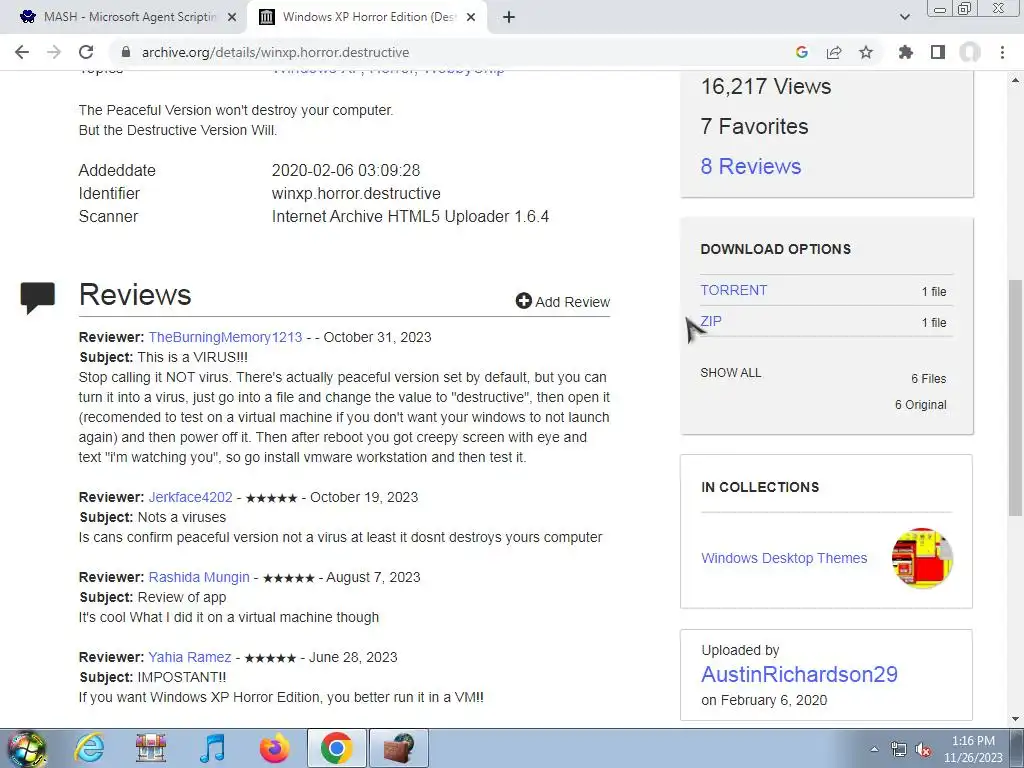1024x768 pixels.
Task: Click the site padlock icon
Action: [127, 52]
